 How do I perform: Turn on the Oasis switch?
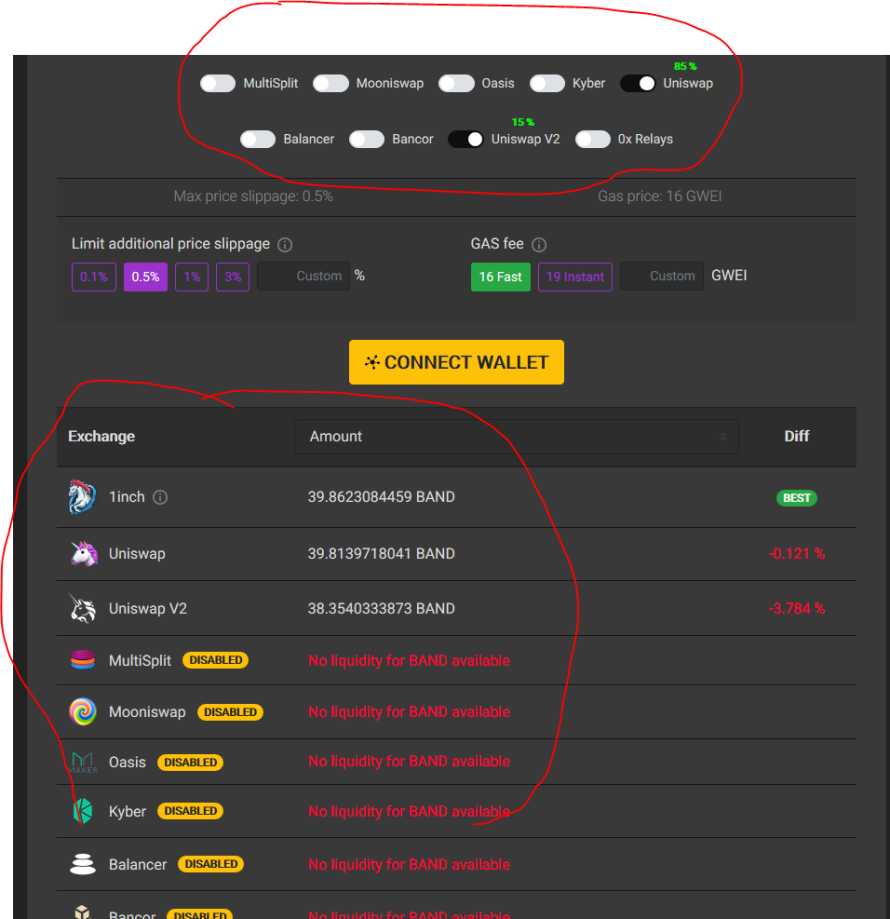(x=456, y=83)
